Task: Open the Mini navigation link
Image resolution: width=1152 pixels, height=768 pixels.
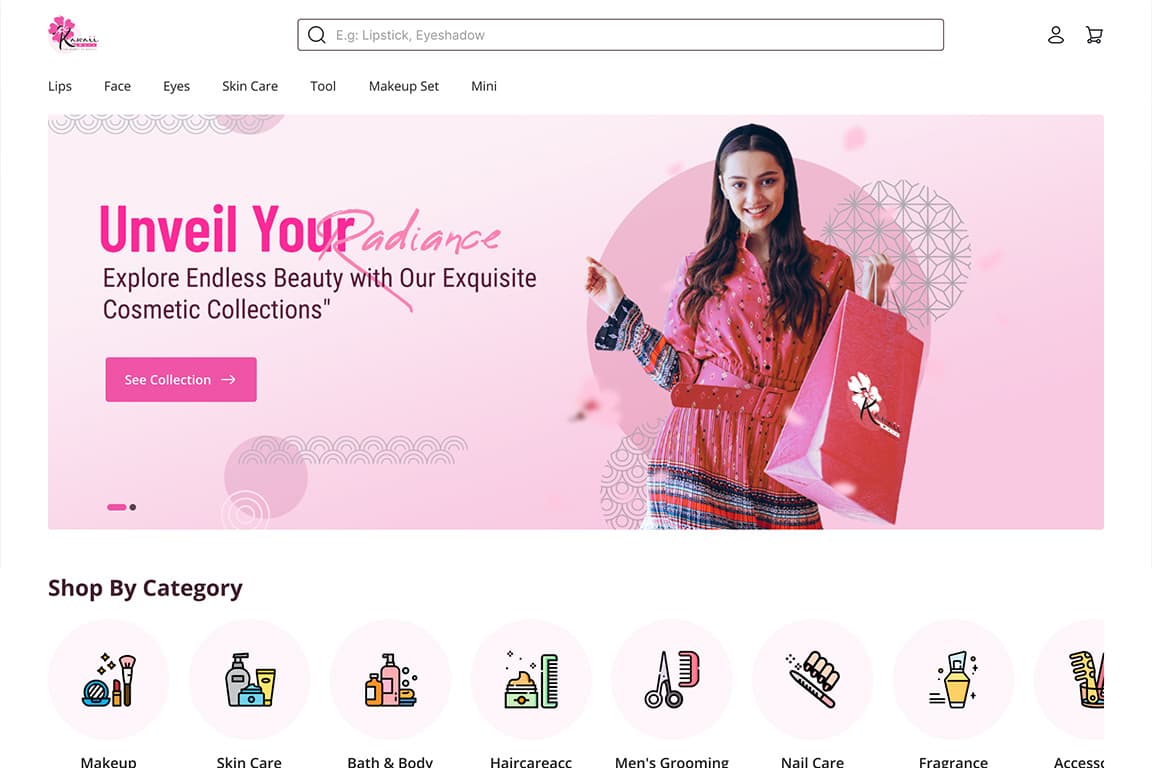Action: pos(483,86)
